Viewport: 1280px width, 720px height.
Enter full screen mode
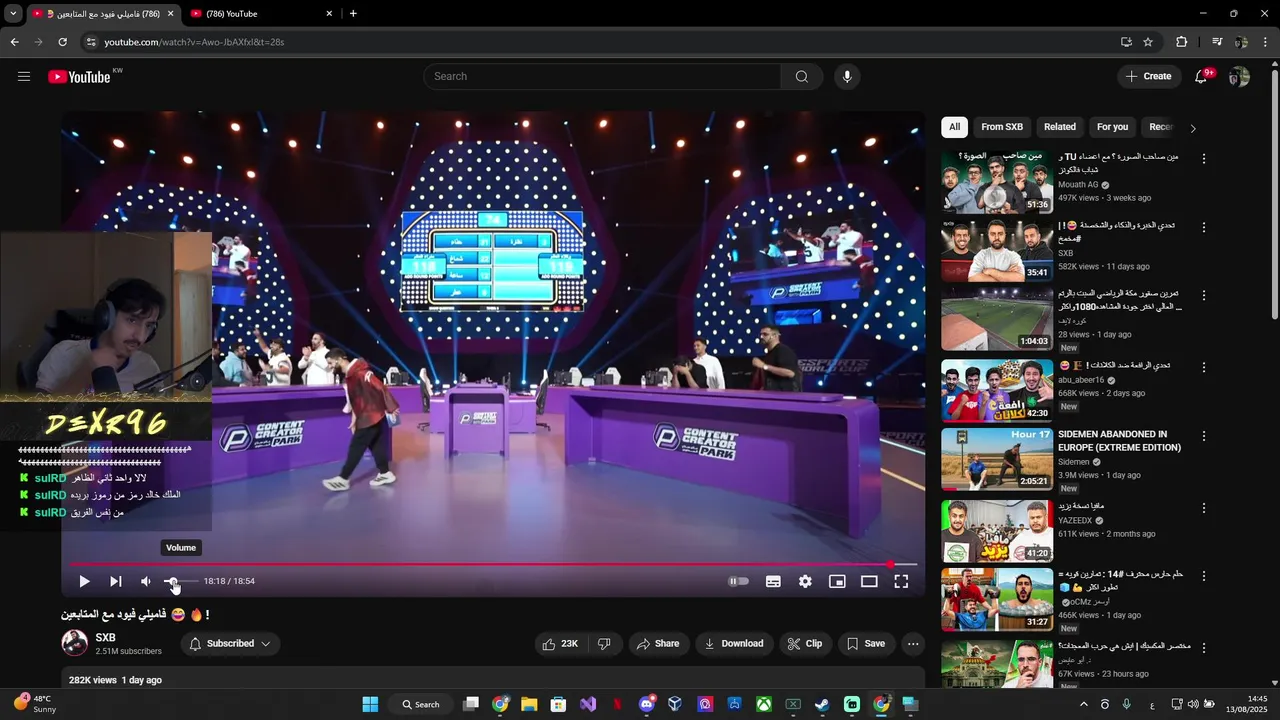[x=901, y=581]
